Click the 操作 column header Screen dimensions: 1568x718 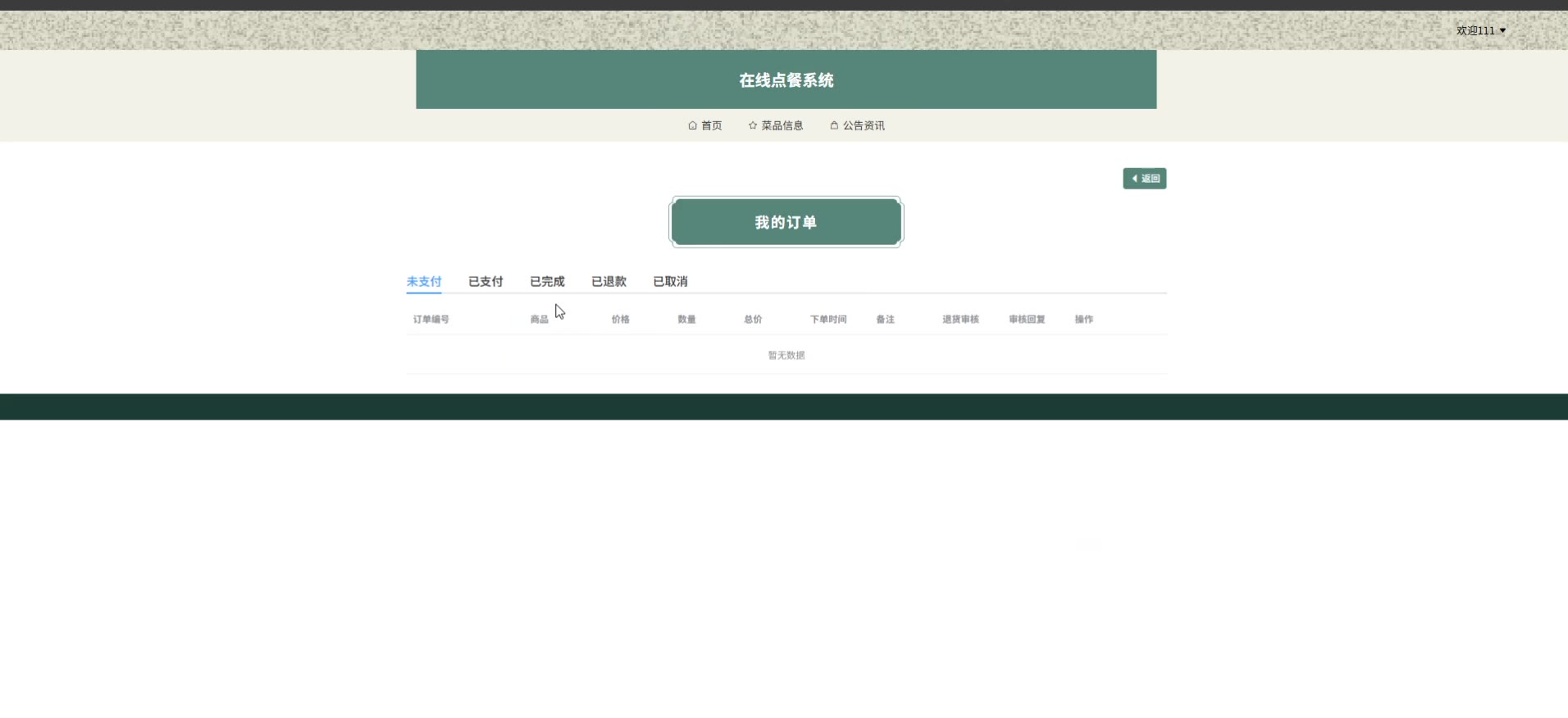pyautogui.click(x=1084, y=320)
